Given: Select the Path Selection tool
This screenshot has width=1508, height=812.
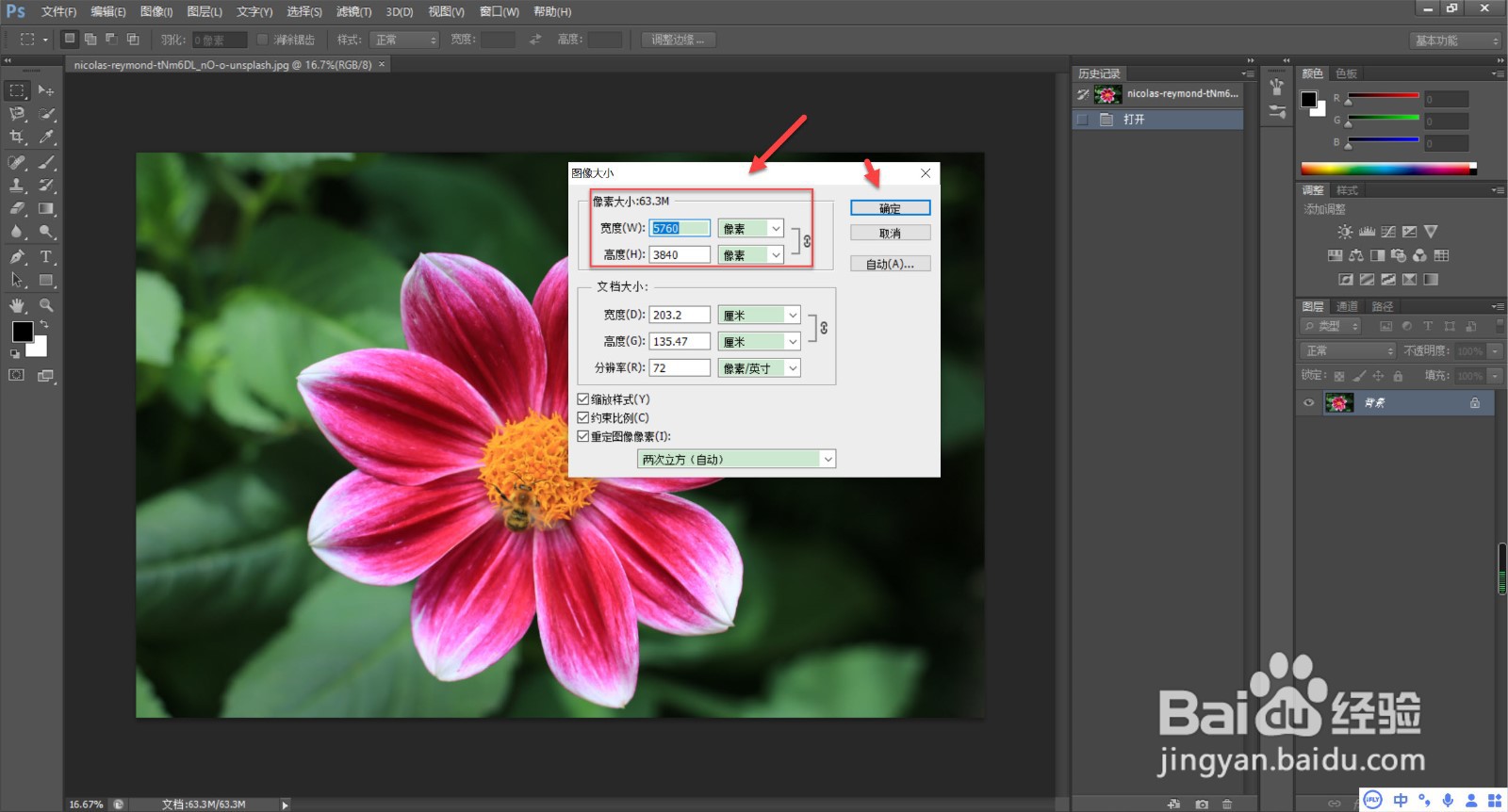Looking at the screenshot, I should click(17, 280).
